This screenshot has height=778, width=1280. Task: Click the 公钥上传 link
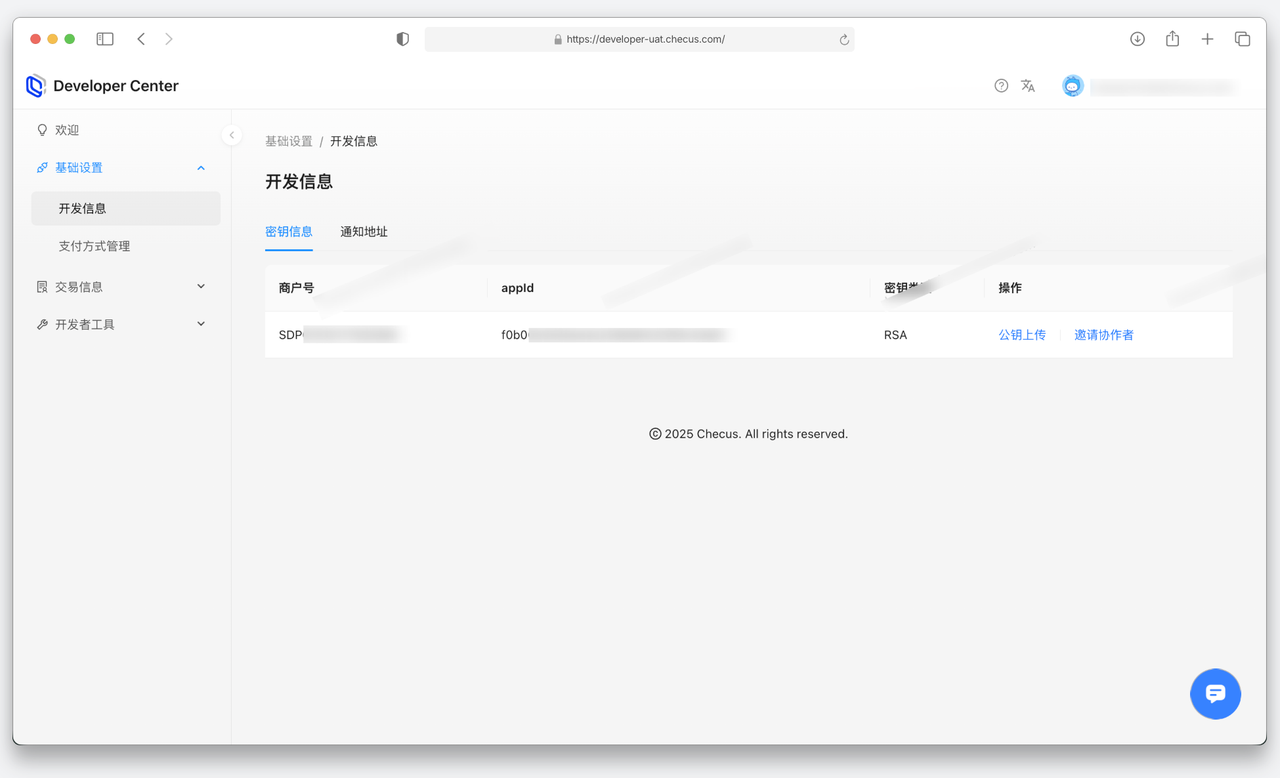point(1022,335)
